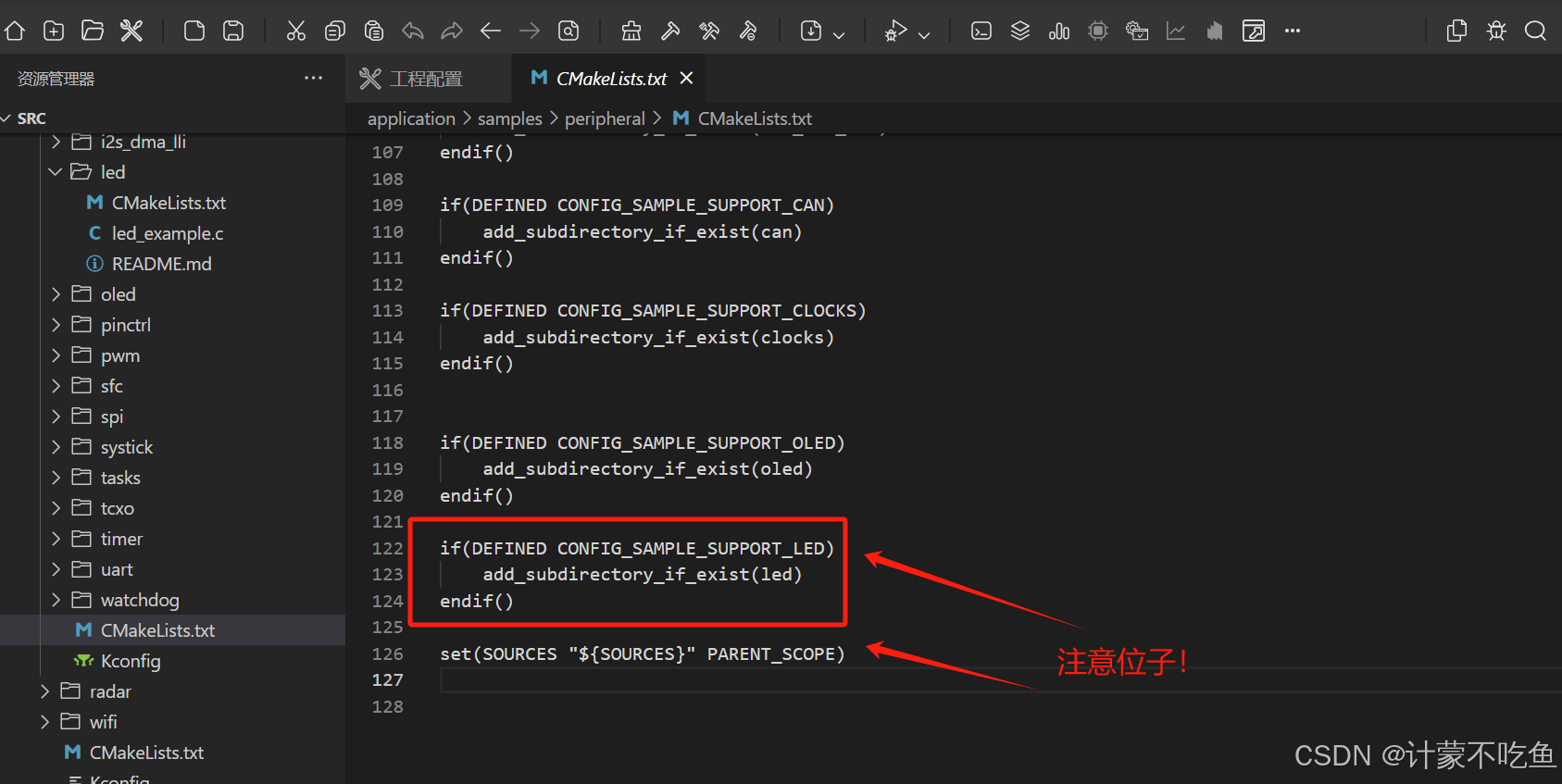Screen dimensions: 1562x784
Task: Click the scissors cut icon
Action: click(296, 31)
